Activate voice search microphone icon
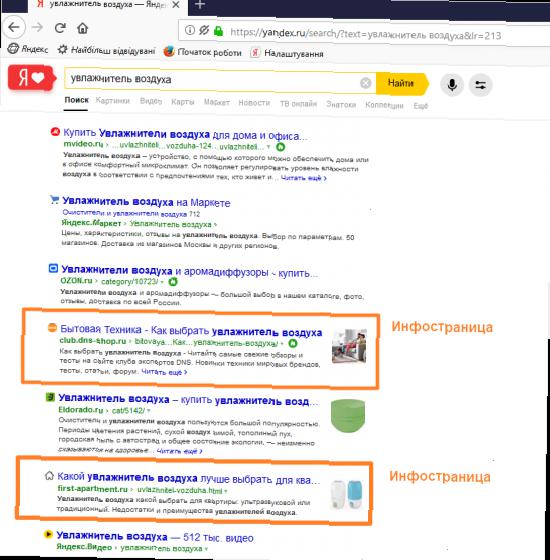The width and height of the screenshot is (550, 560). [x=452, y=85]
